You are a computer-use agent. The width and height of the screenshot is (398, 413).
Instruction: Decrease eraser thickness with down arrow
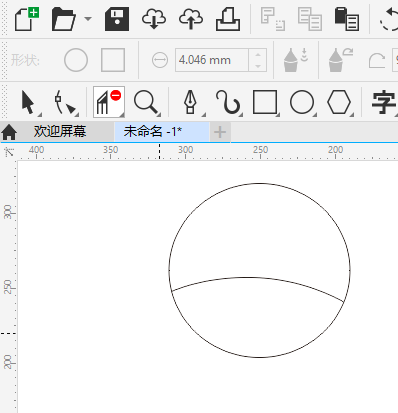coord(258,66)
